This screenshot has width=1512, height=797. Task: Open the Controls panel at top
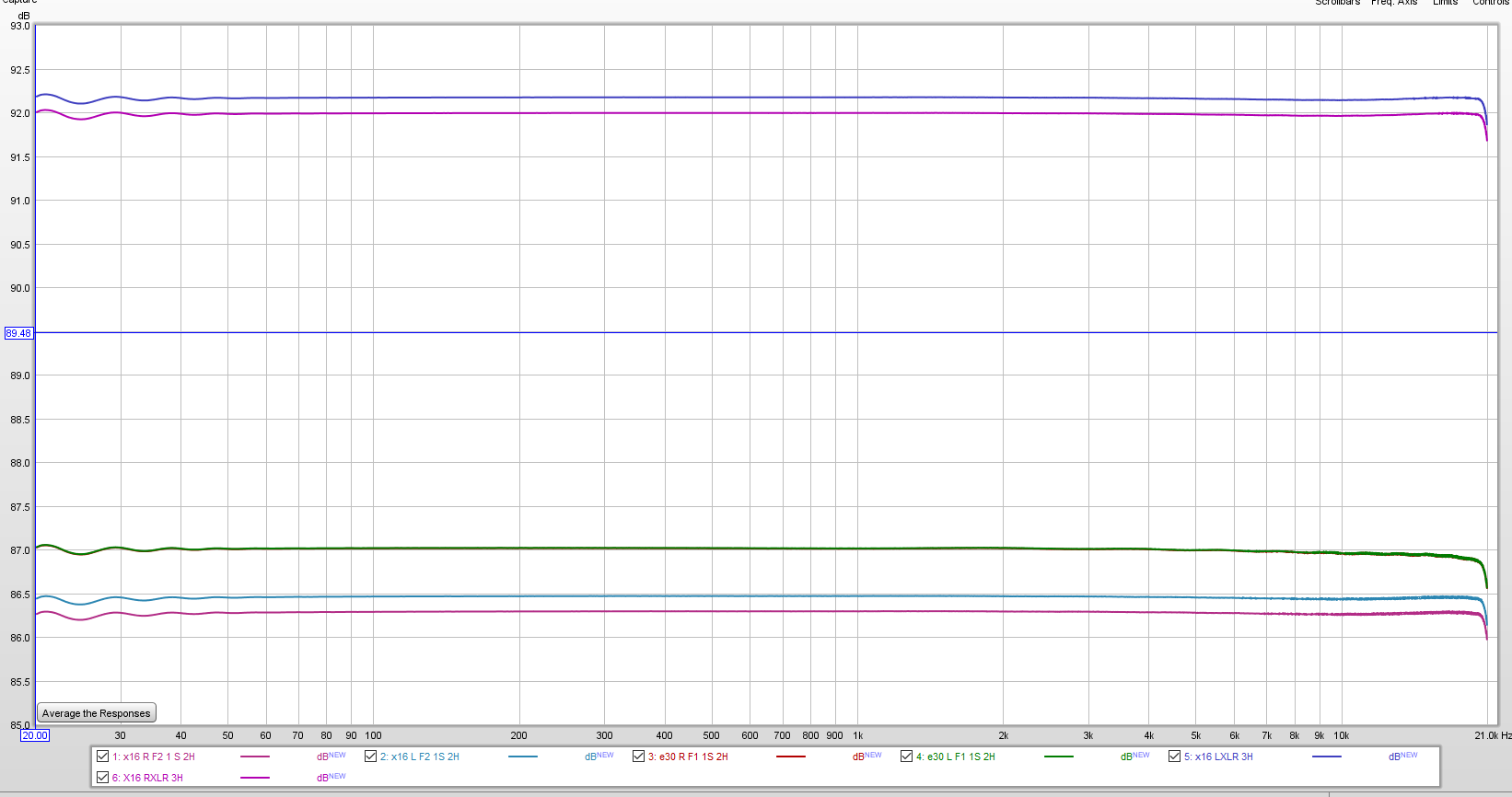click(x=1491, y=3)
